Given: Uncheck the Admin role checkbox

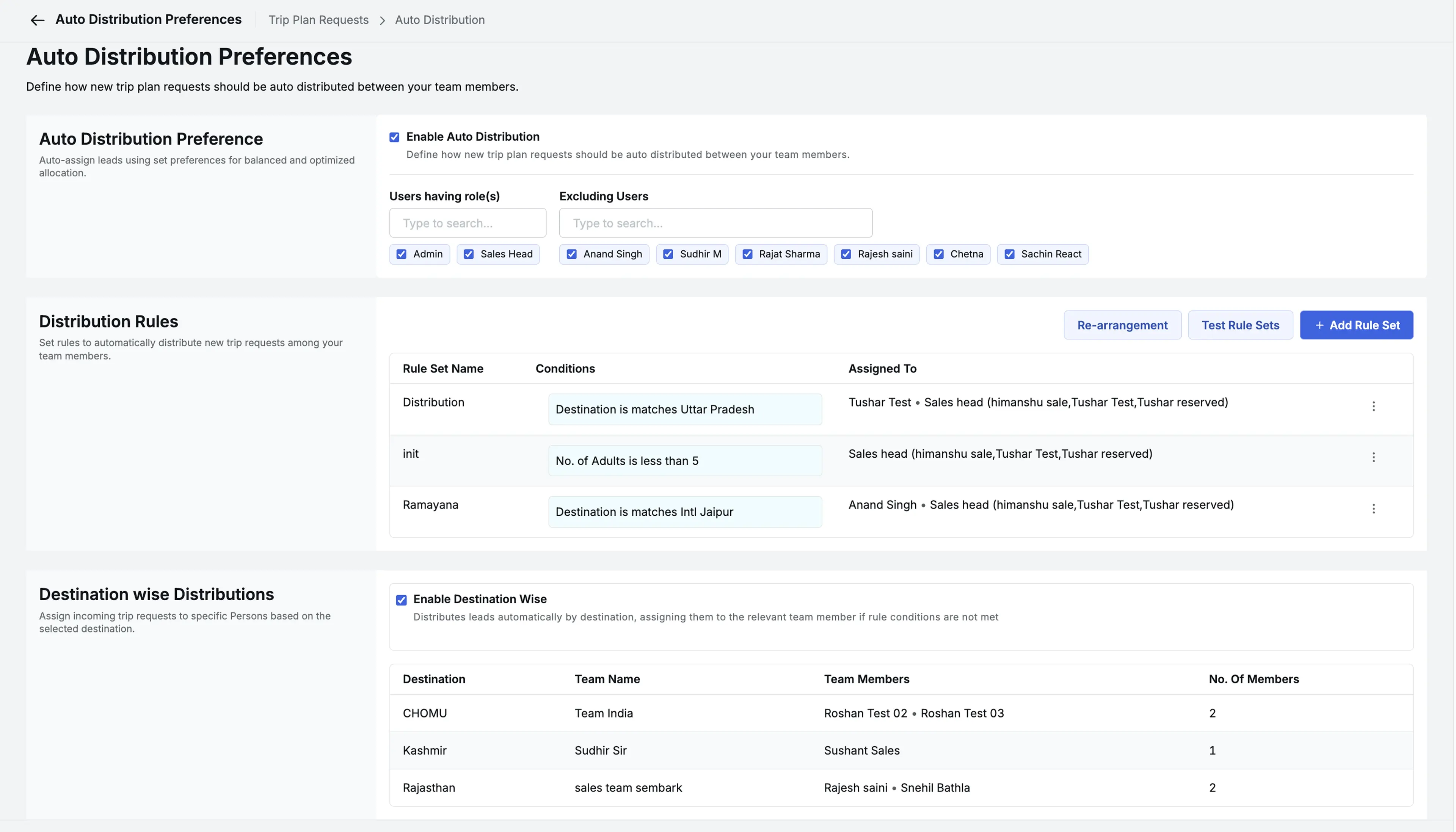Looking at the screenshot, I should coord(402,254).
